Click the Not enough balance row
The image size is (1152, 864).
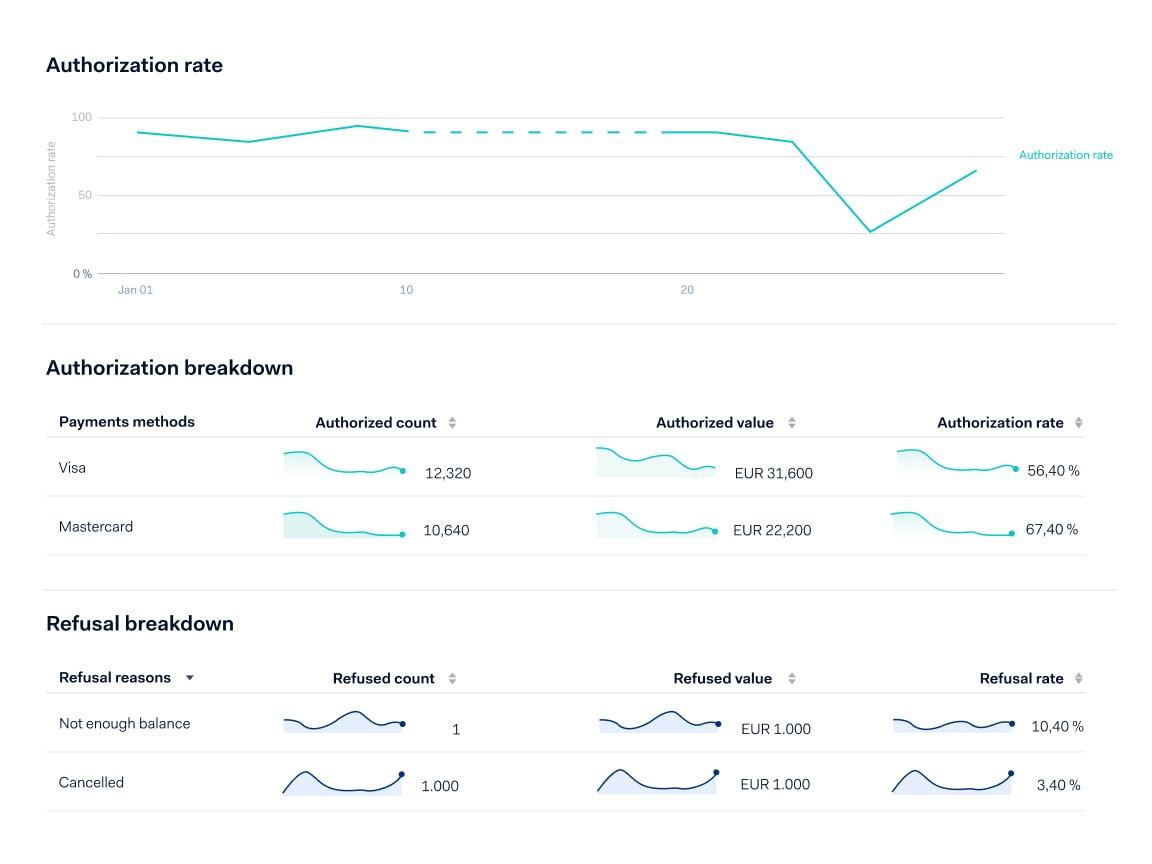click(123, 723)
